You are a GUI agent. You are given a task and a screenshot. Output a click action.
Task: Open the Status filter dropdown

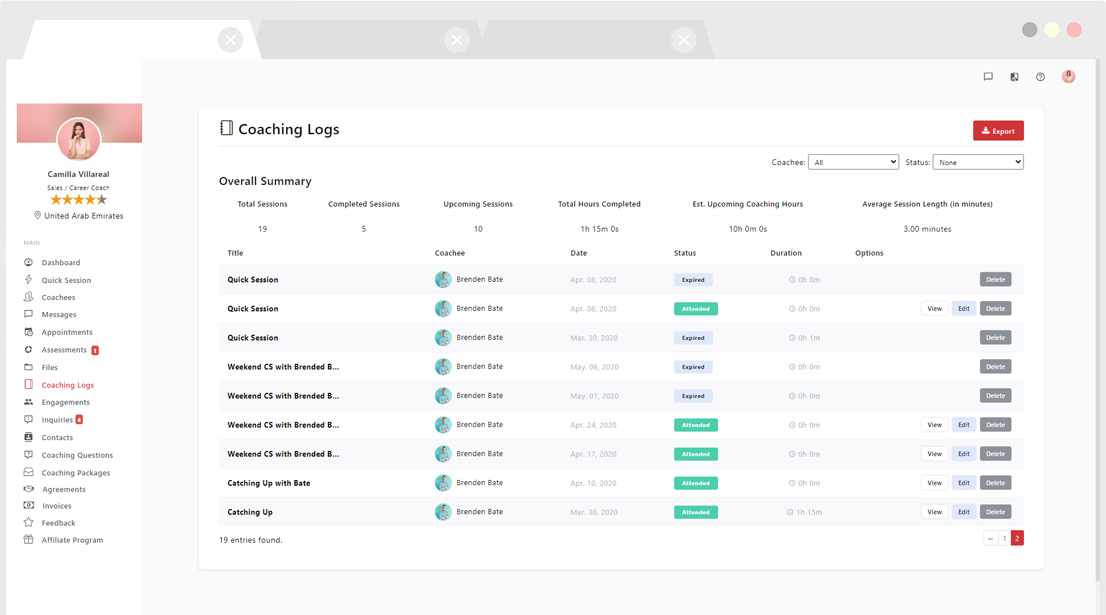click(x=978, y=161)
